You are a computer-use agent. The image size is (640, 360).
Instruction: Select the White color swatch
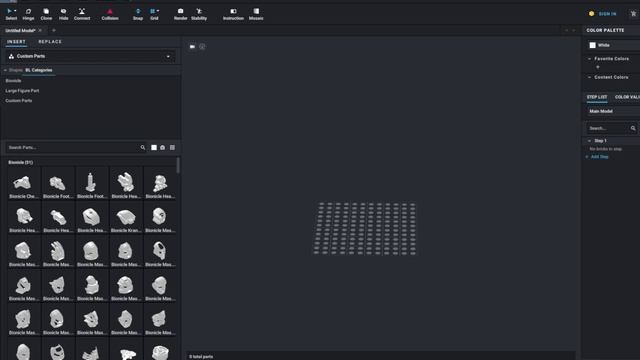click(593, 45)
